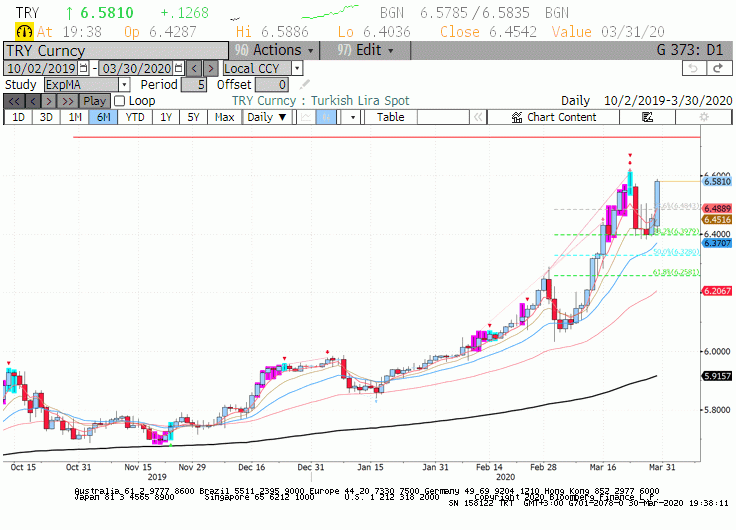Toggle the Loop checkbox
Image resolution: width=736 pixels, height=530 pixels.
120,101
